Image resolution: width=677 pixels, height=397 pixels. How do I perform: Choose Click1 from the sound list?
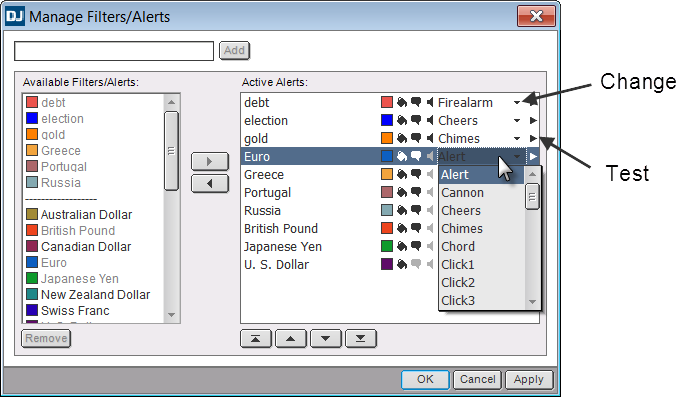[x=481, y=264]
